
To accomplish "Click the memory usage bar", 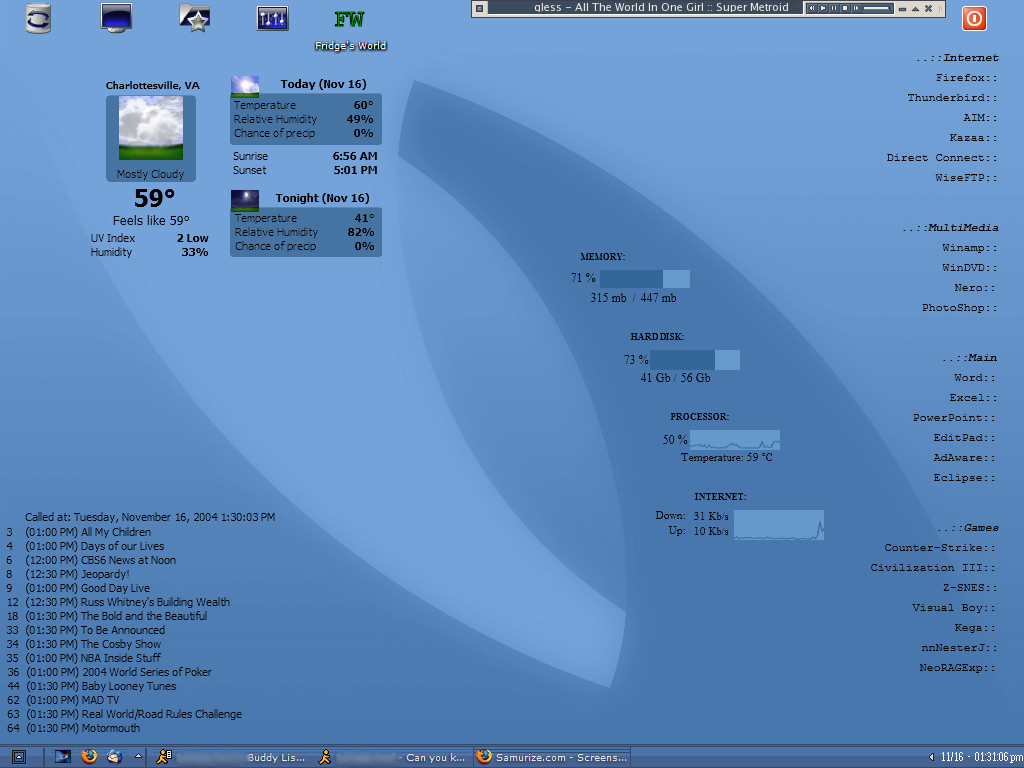I will pos(645,279).
